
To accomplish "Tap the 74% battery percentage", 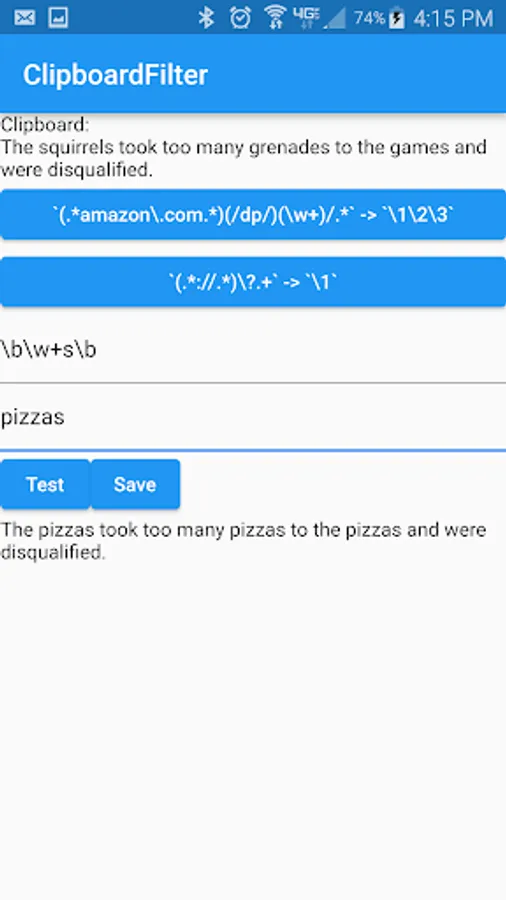I will point(369,18).
